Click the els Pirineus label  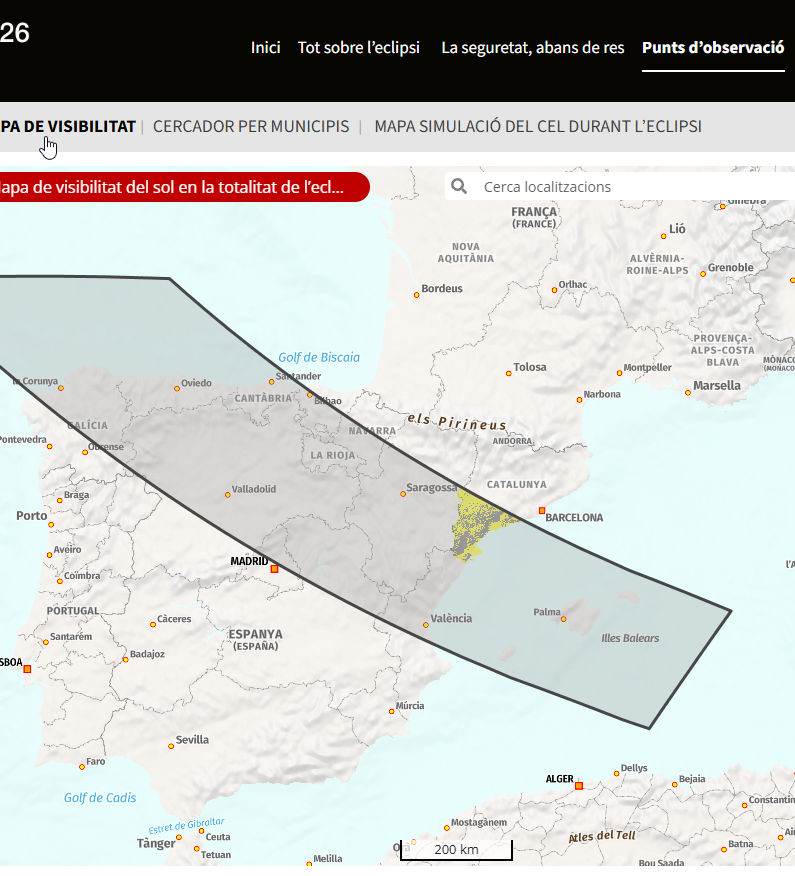coord(457,422)
